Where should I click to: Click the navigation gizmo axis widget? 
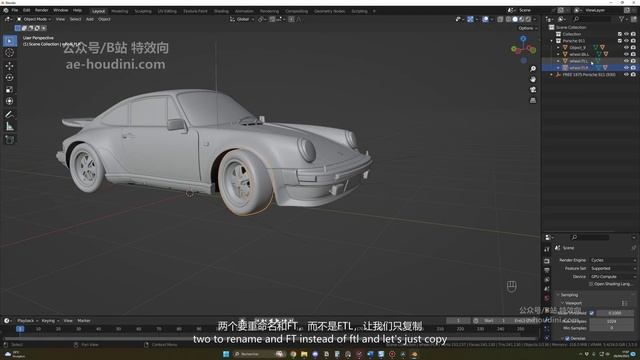point(523,49)
